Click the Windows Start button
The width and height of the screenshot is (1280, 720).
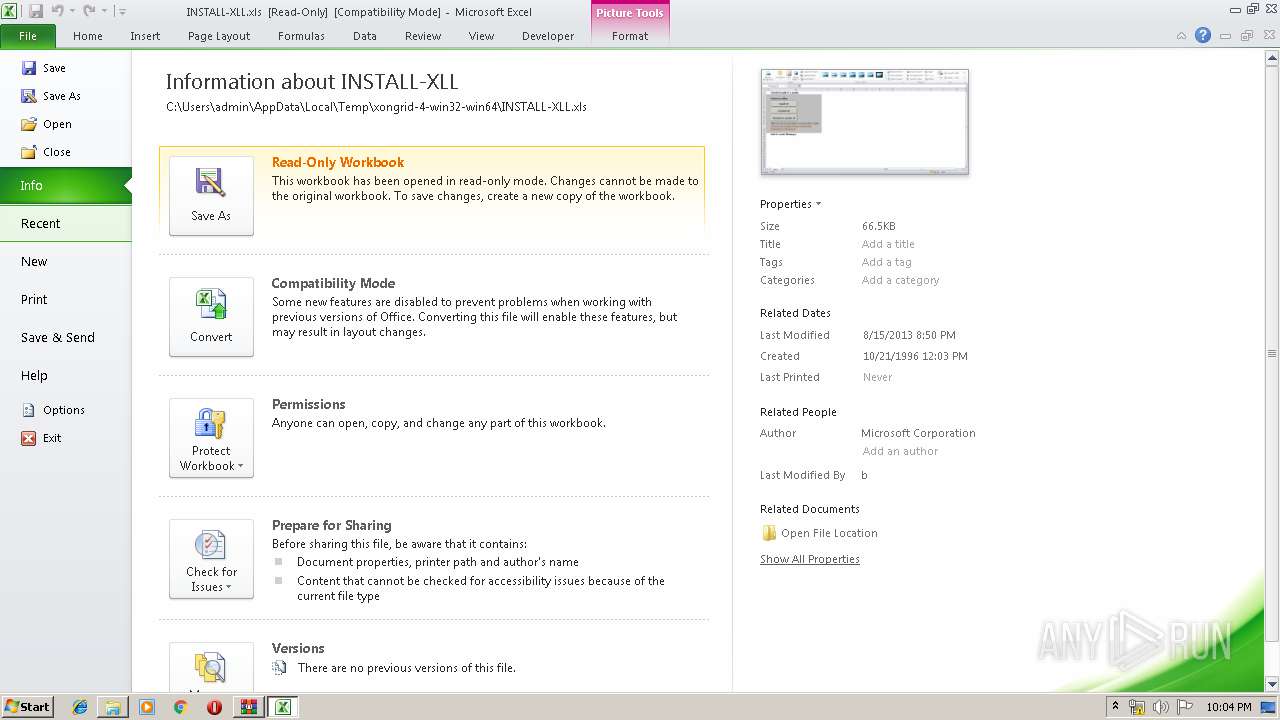[27, 706]
